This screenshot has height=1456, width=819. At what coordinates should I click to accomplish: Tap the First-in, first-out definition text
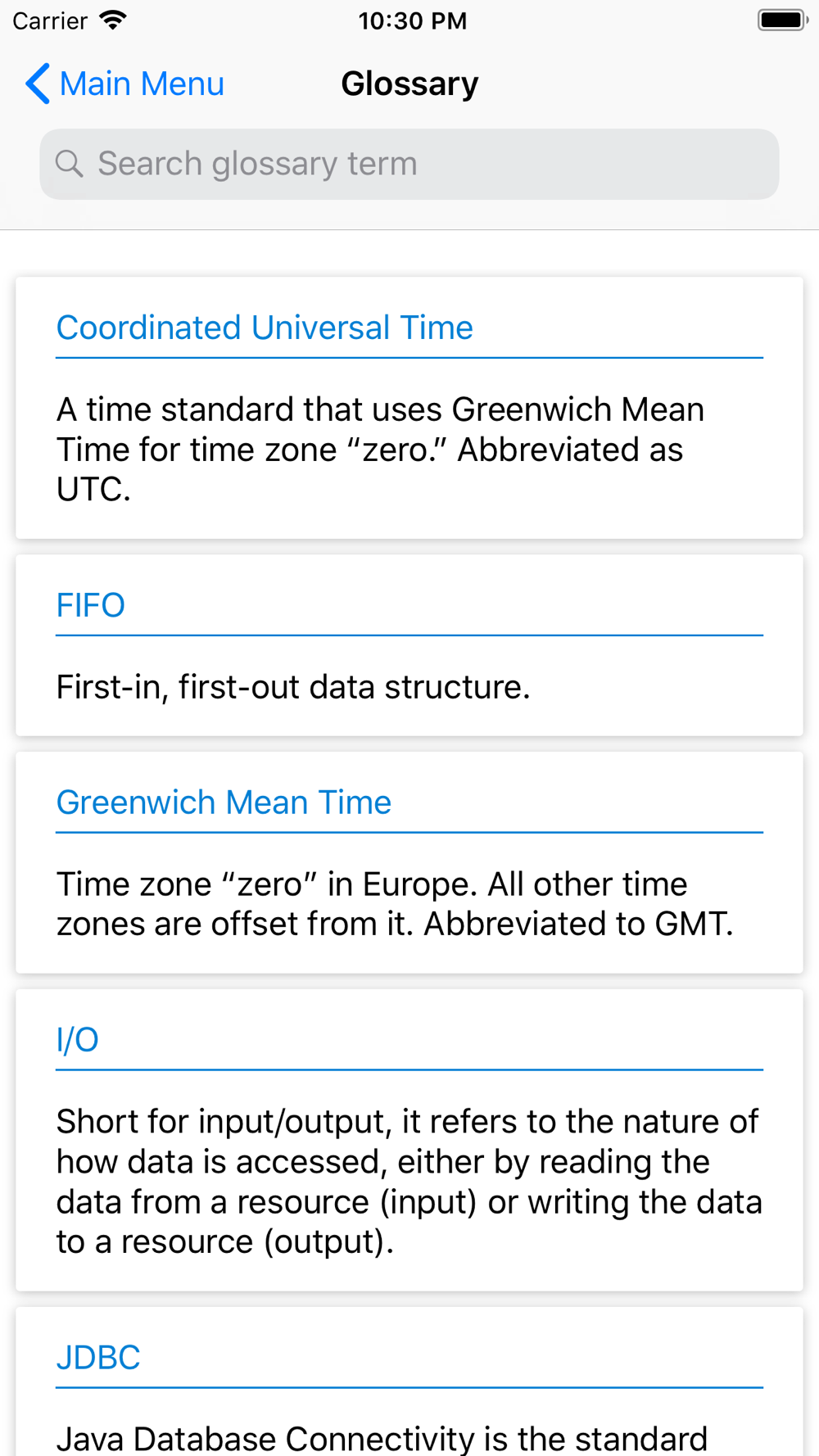(x=293, y=687)
